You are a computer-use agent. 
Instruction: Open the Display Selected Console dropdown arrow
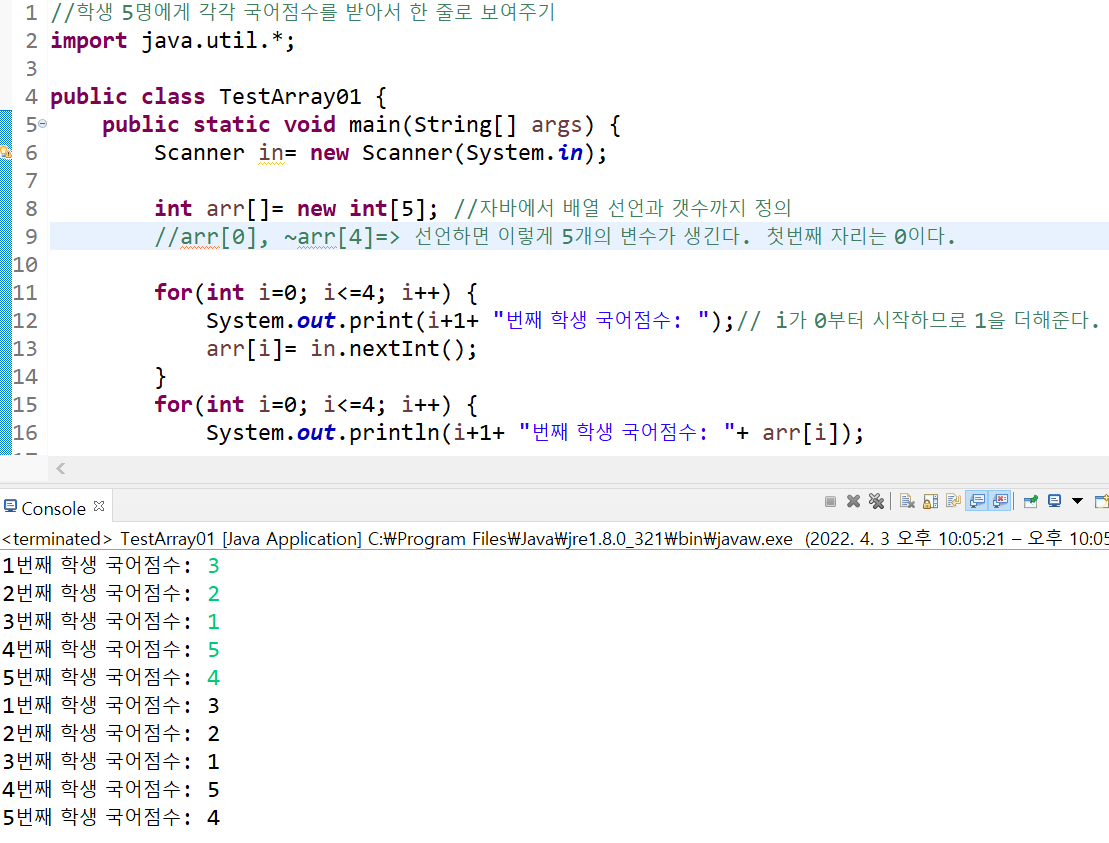pos(1077,501)
